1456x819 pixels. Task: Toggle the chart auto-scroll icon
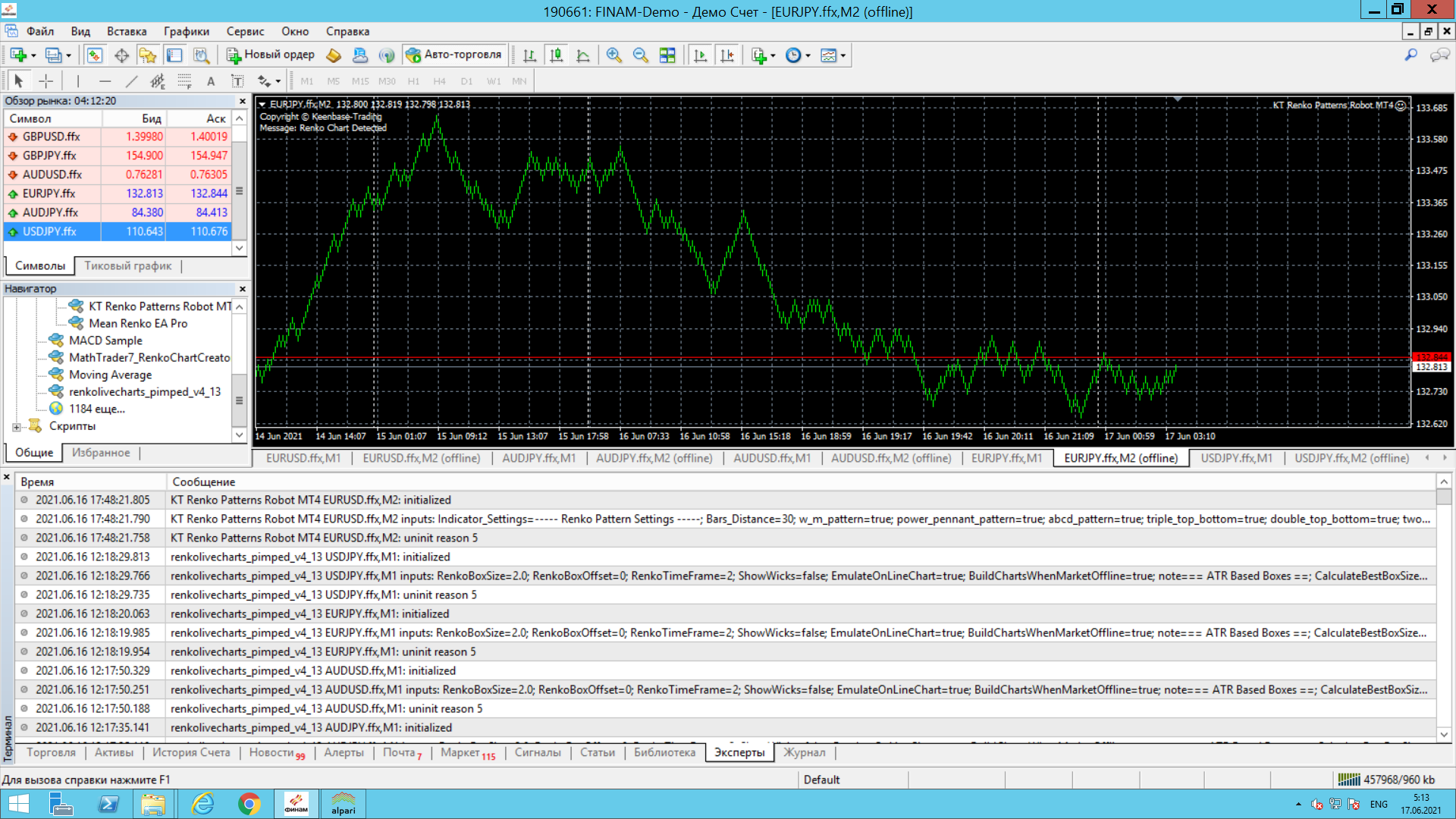coord(700,55)
